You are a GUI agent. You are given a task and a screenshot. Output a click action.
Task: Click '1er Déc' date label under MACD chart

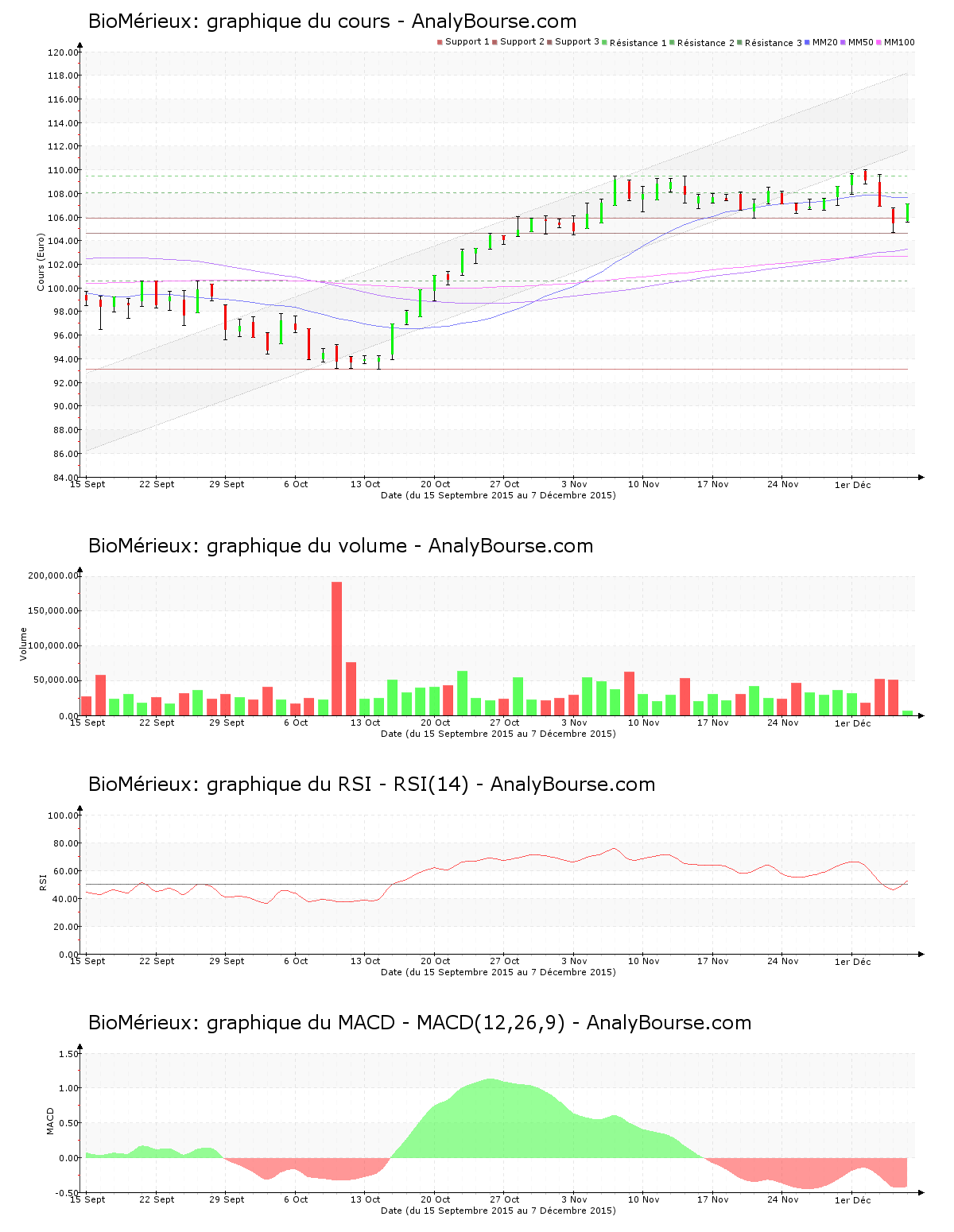(x=852, y=1200)
